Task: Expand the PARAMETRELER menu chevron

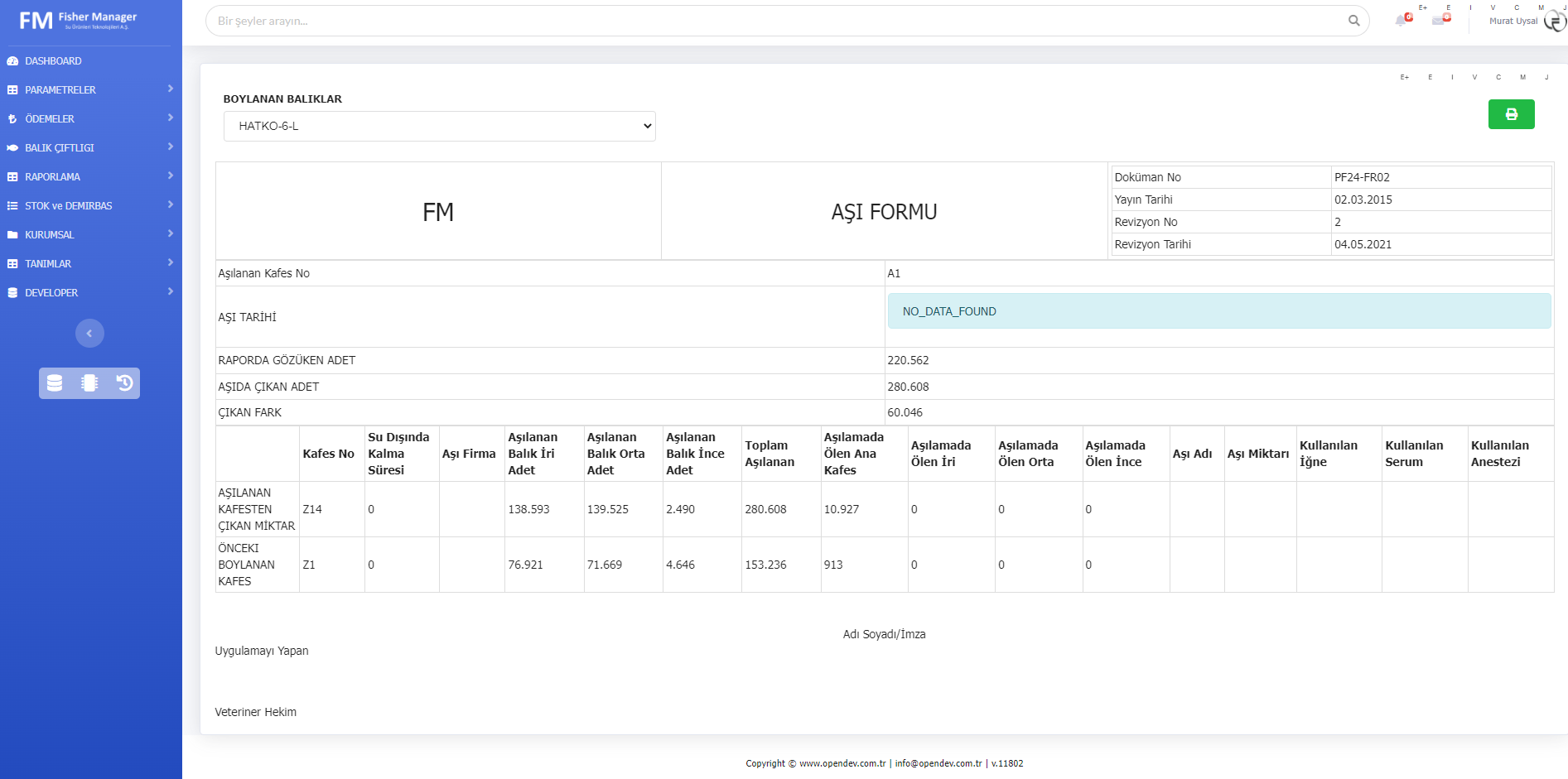Action: [171, 89]
